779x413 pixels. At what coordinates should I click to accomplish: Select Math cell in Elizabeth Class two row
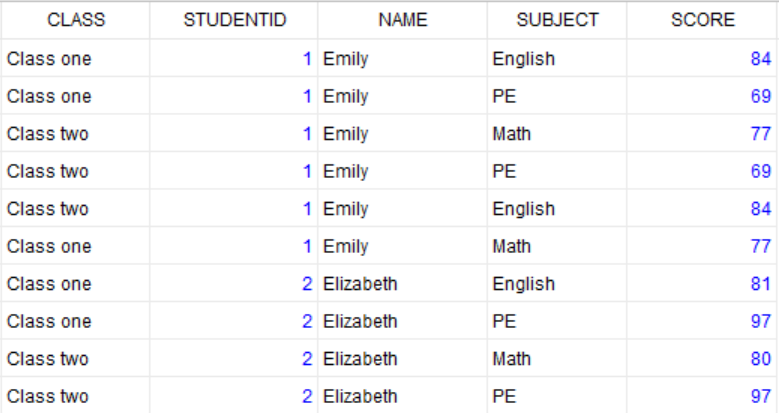pos(557,359)
